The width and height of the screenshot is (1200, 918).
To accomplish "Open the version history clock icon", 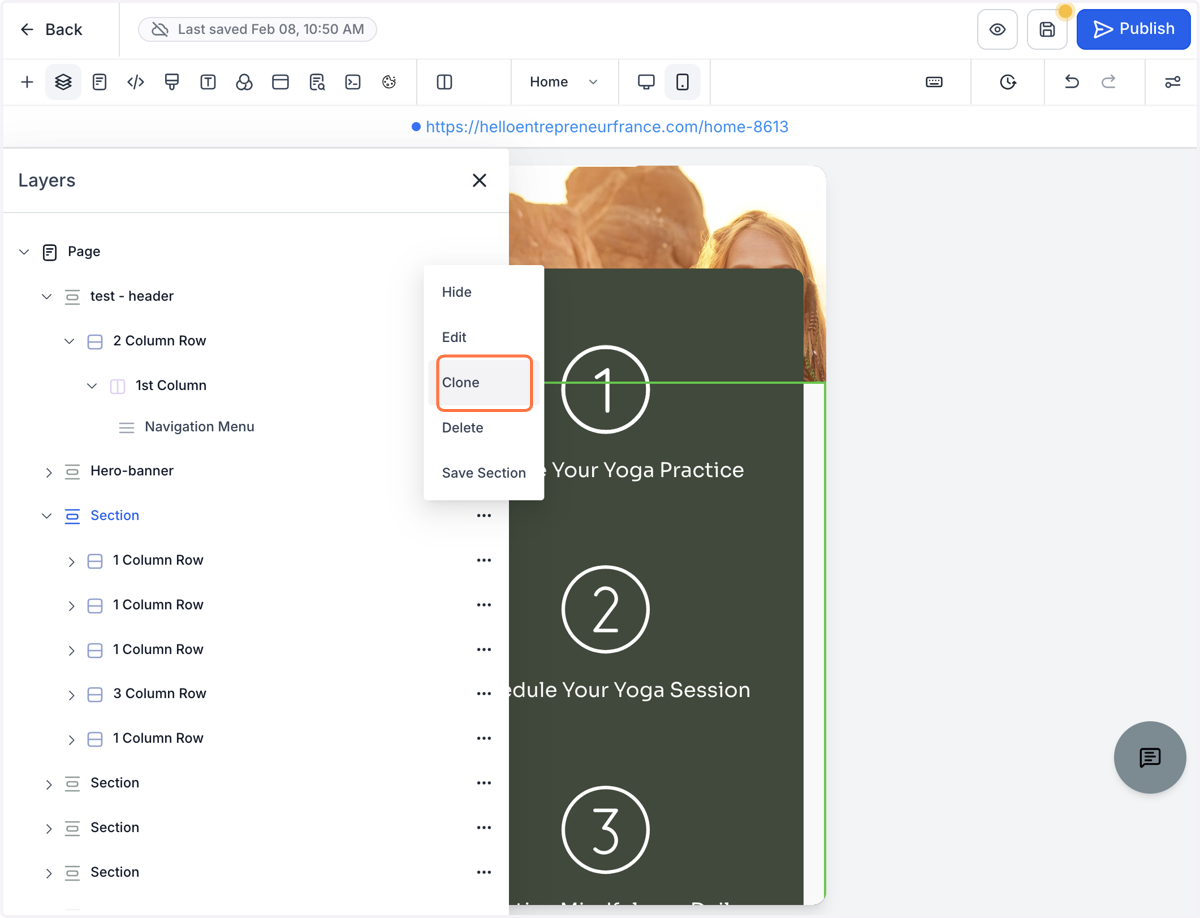I will (1008, 82).
